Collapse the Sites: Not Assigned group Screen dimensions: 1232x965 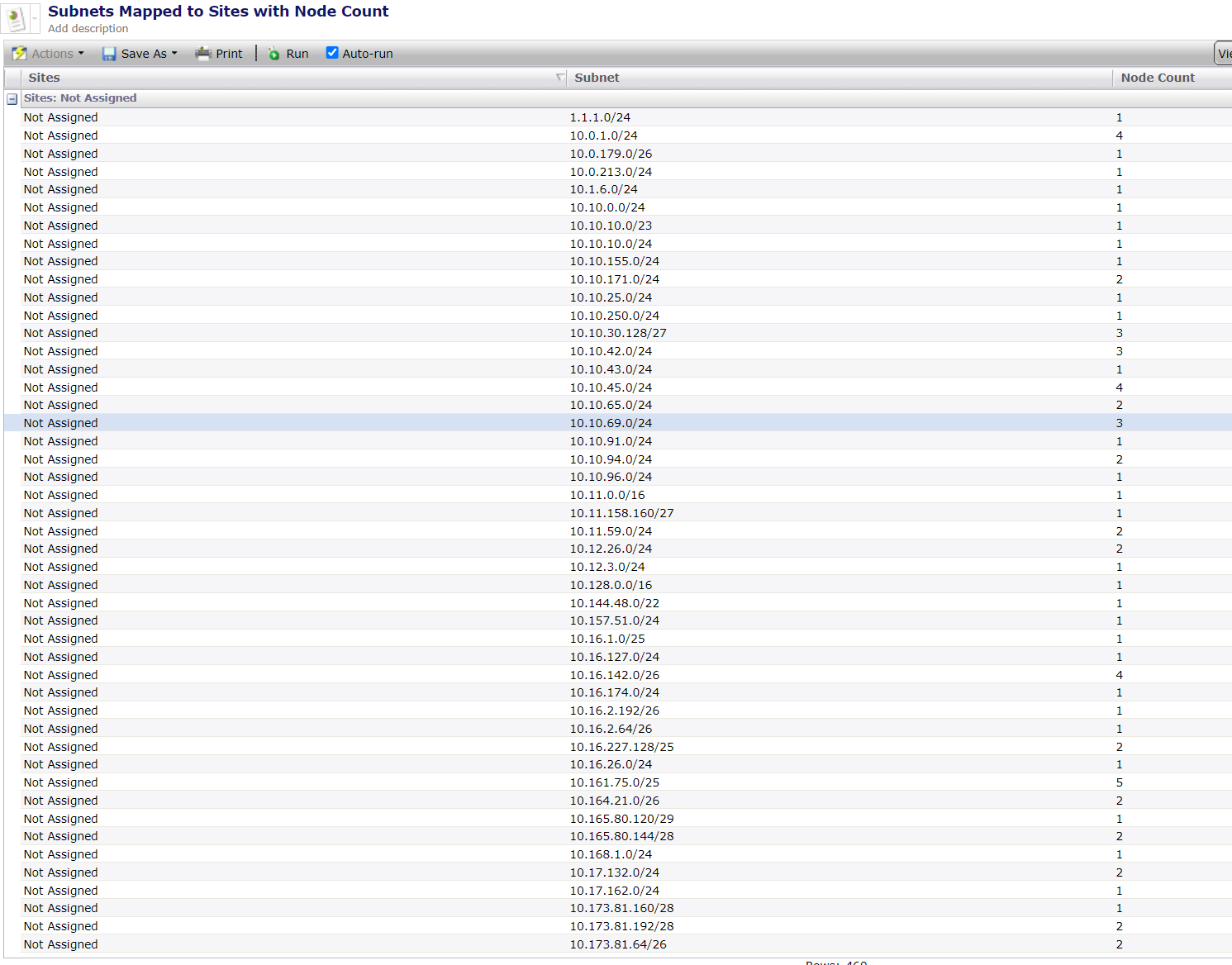12,99
